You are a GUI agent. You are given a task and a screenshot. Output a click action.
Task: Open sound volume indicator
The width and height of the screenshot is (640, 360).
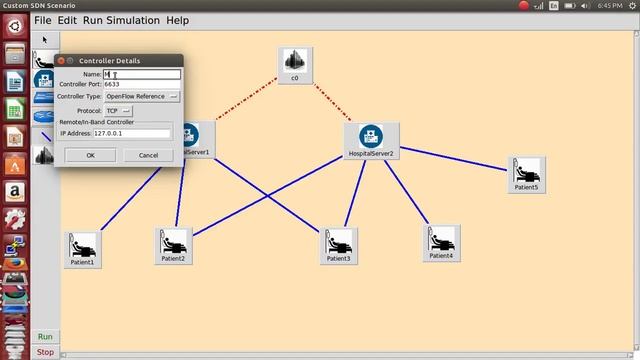coord(585,6)
